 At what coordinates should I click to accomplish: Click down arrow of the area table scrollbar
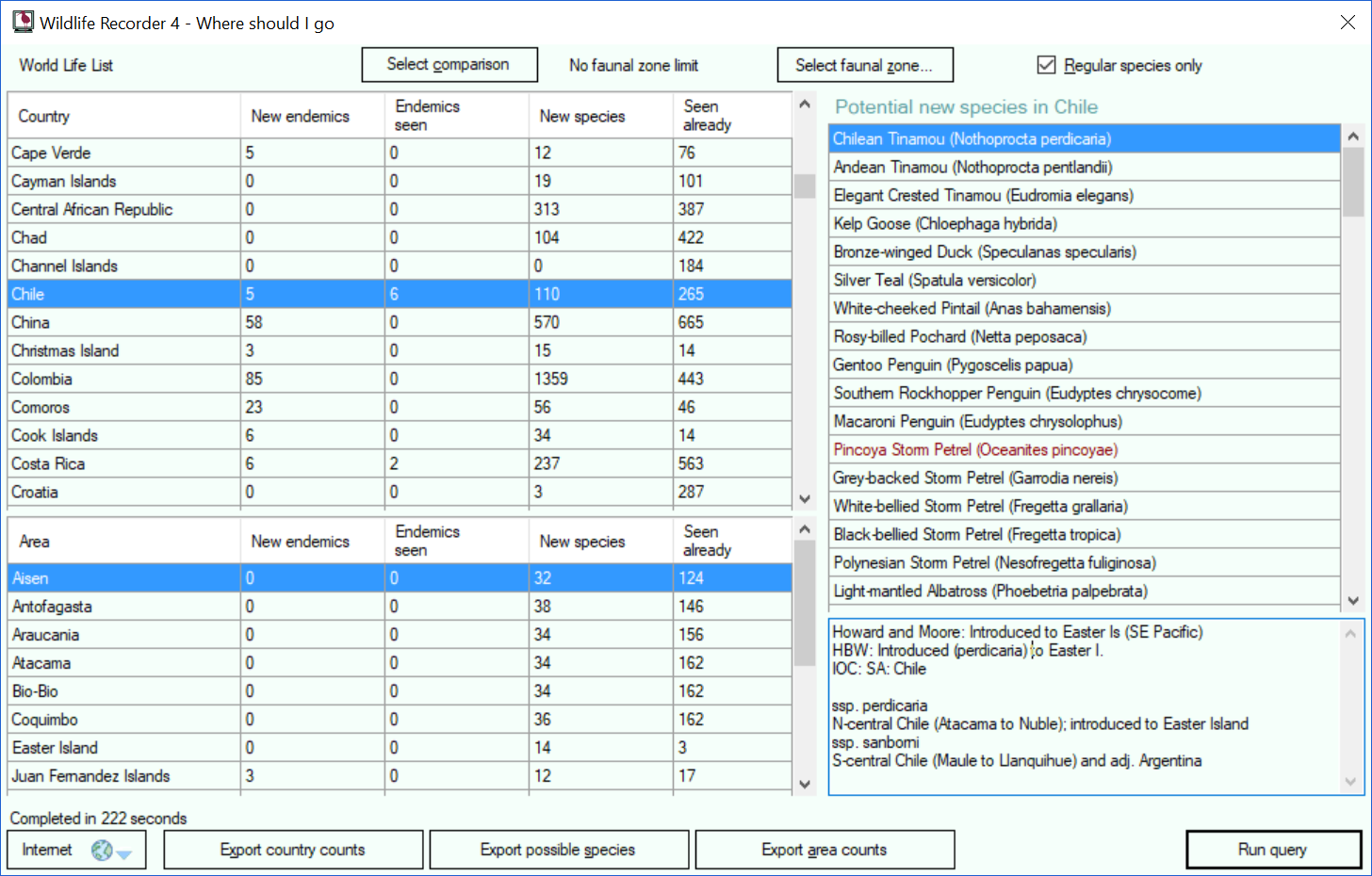805,784
